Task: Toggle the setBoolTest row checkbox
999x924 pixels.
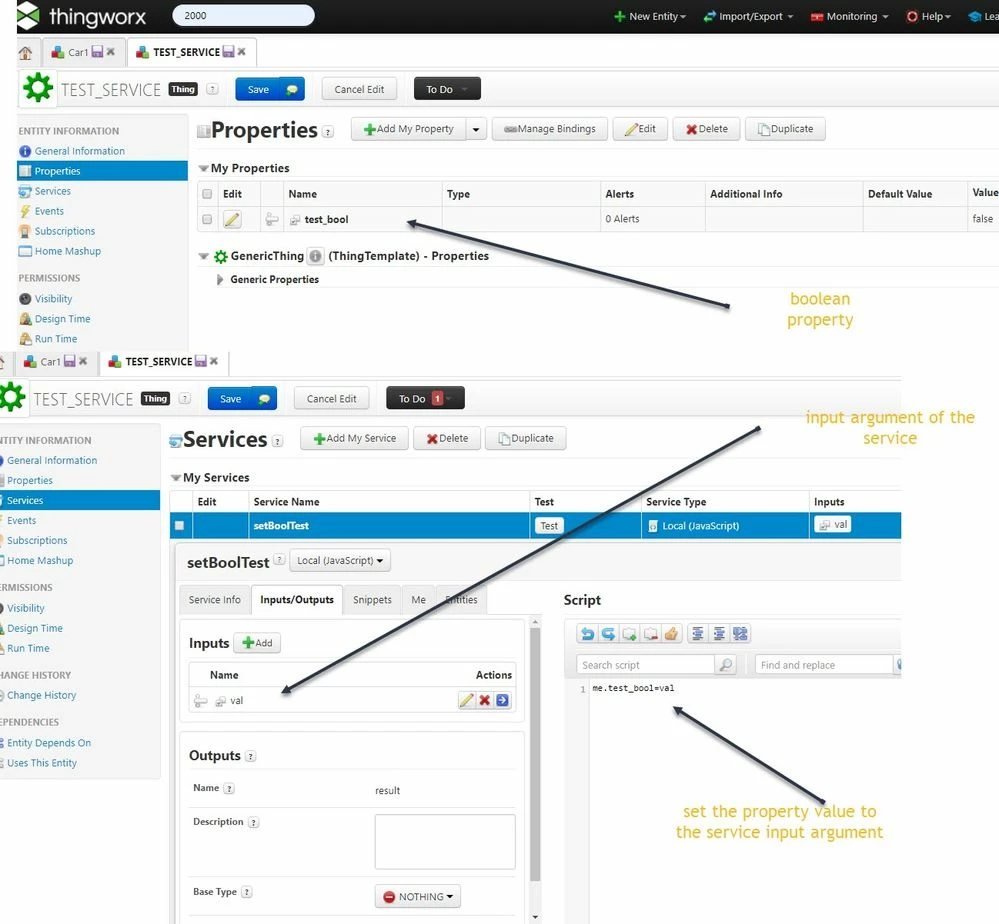Action: [x=180, y=526]
